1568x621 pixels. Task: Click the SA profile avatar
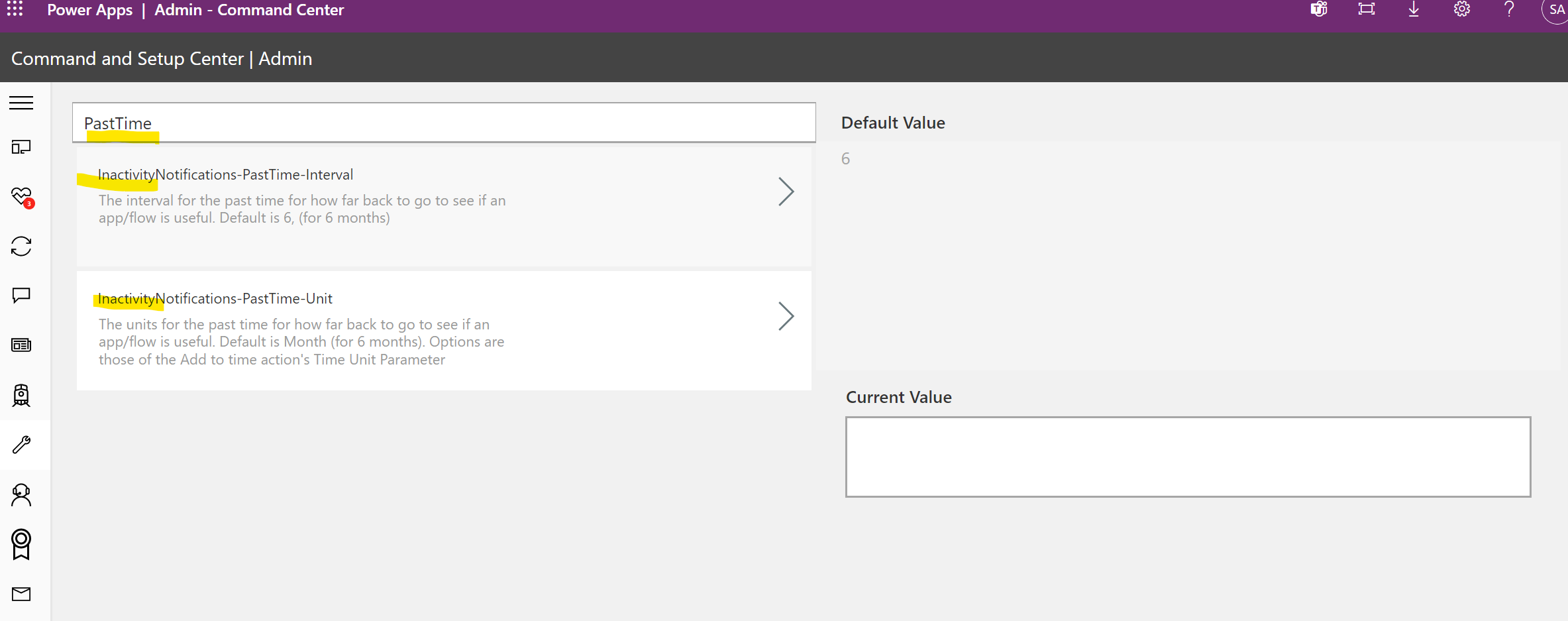[1555, 10]
